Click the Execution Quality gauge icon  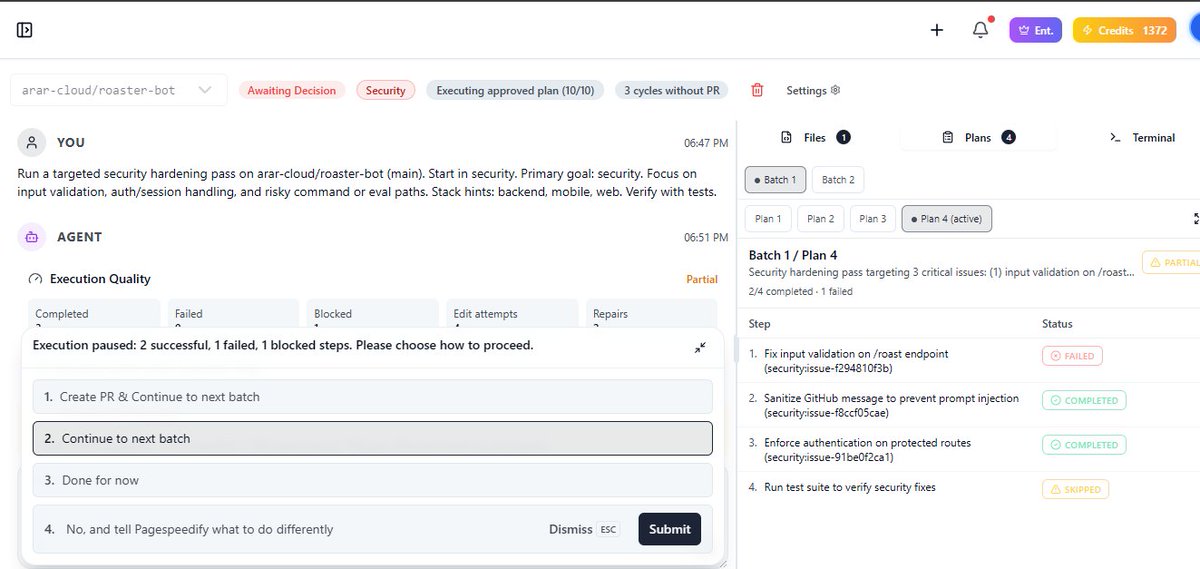pyautogui.click(x=36, y=279)
